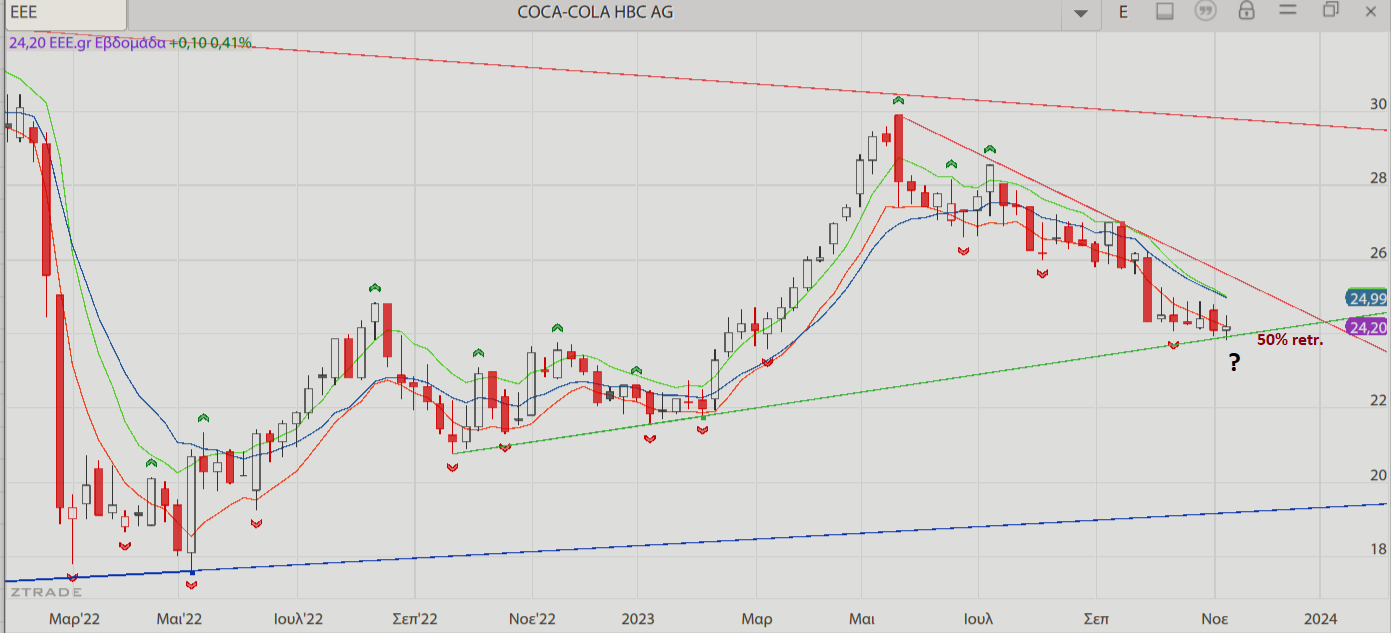Click the green up-arrow marker above the 30 peak
This screenshot has height=633, width=1391.
[899, 100]
